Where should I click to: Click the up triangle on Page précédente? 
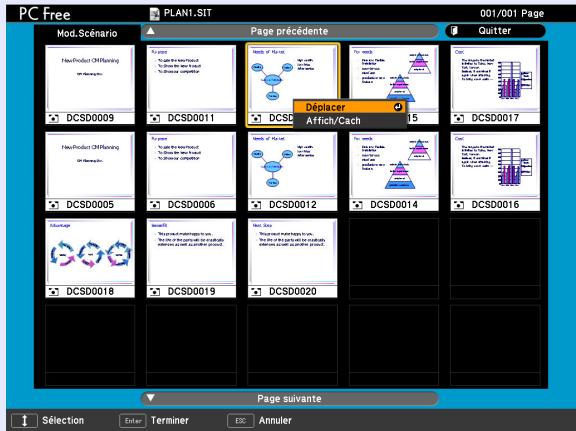click(x=150, y=31)
